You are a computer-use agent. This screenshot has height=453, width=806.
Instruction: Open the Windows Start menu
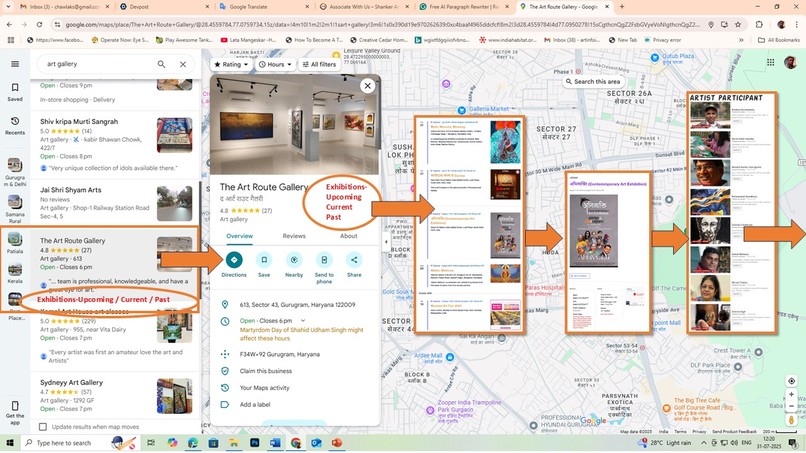(9, 443)
